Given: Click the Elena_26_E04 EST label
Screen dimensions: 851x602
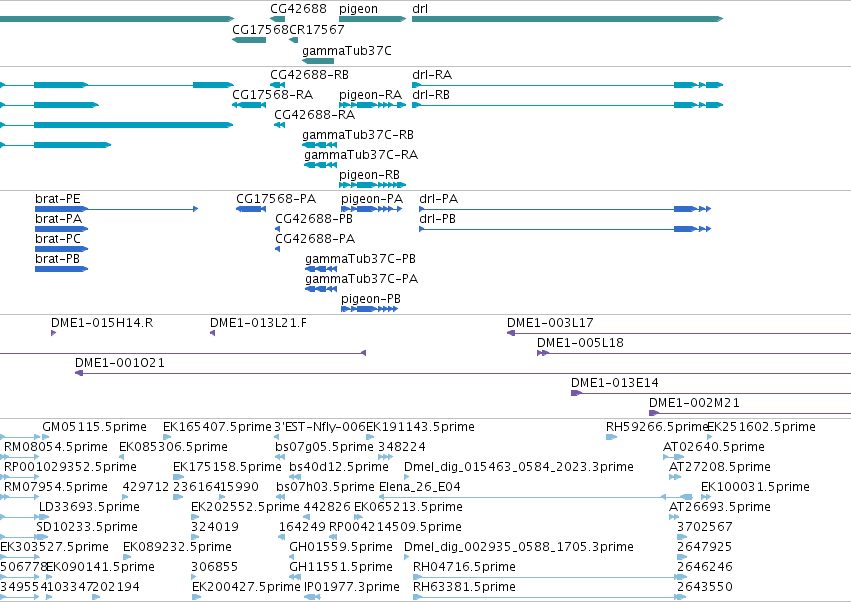Looking at the screenshot, I should [x=420, y=487].
